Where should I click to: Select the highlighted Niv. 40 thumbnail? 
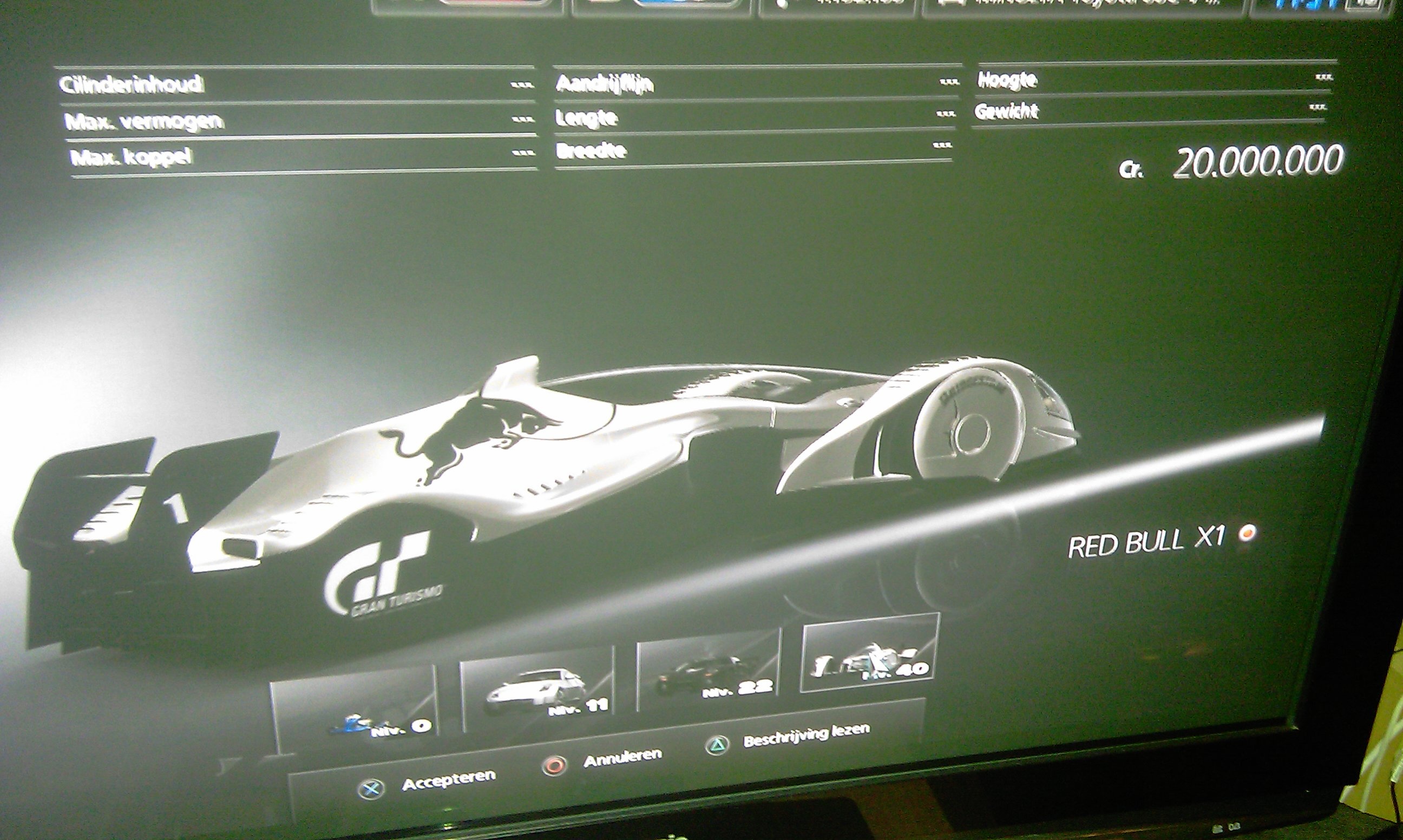[870, 655]
